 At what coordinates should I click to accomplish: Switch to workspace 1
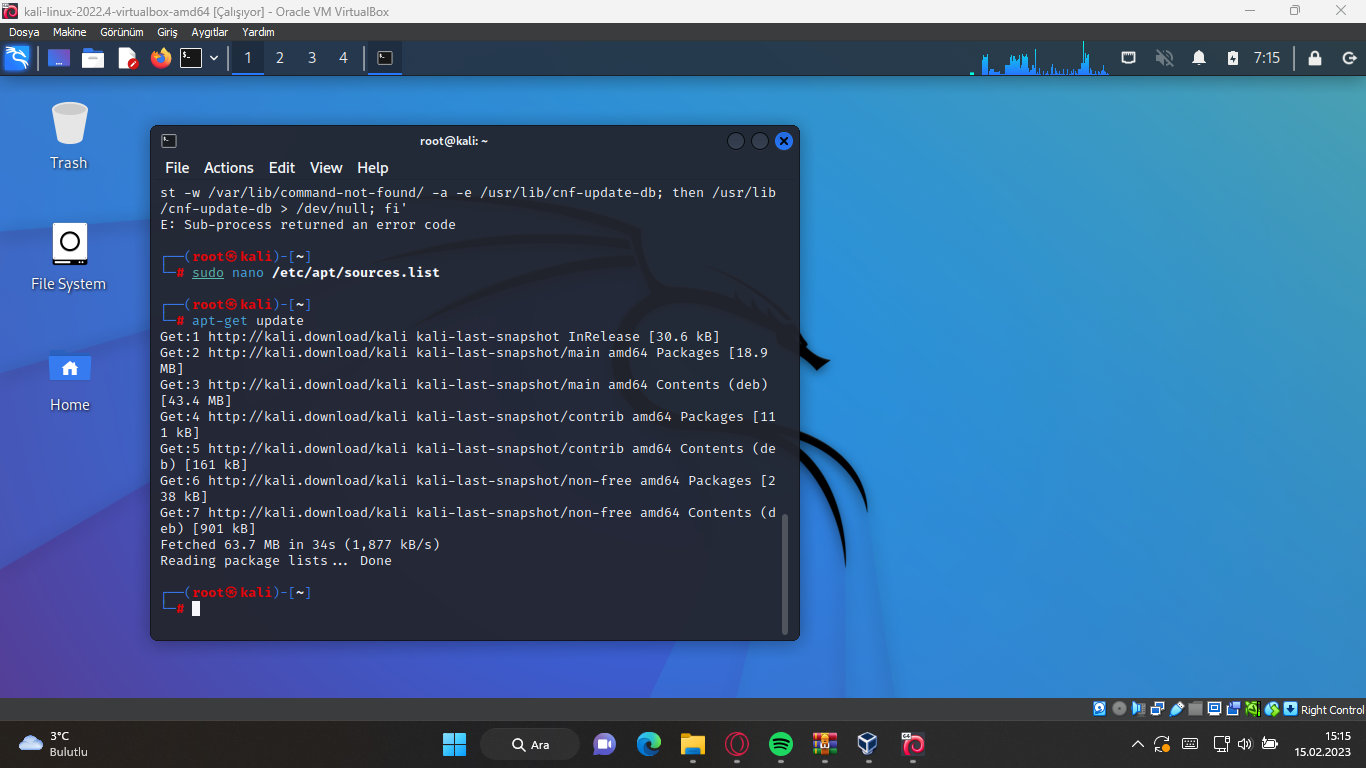coord(248,58)
